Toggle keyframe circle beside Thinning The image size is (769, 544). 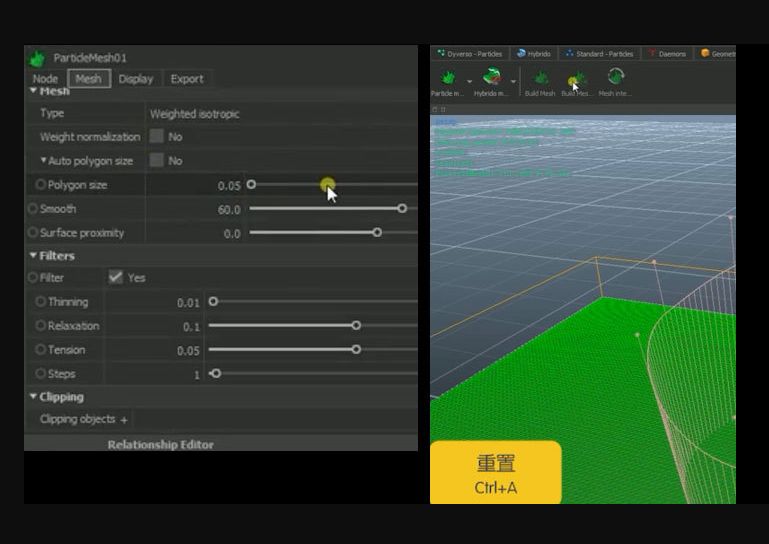[41, 301]
